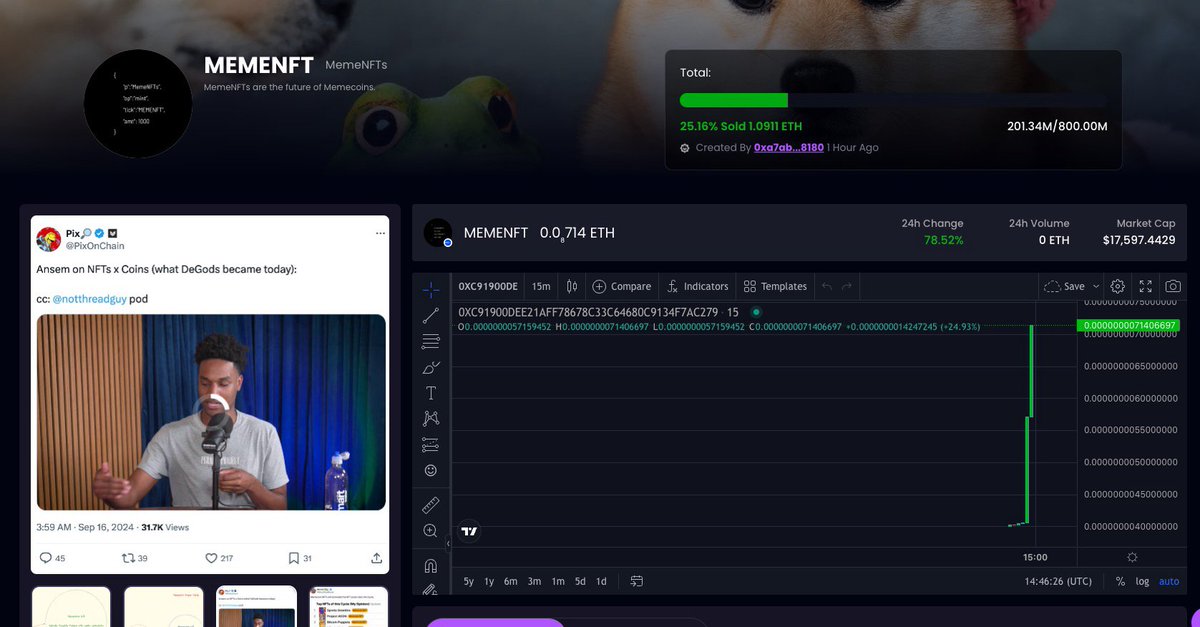The height and width of the screenshot is (627, 1200).
Task: Open the Templates menu
Action: pos(775,286)
